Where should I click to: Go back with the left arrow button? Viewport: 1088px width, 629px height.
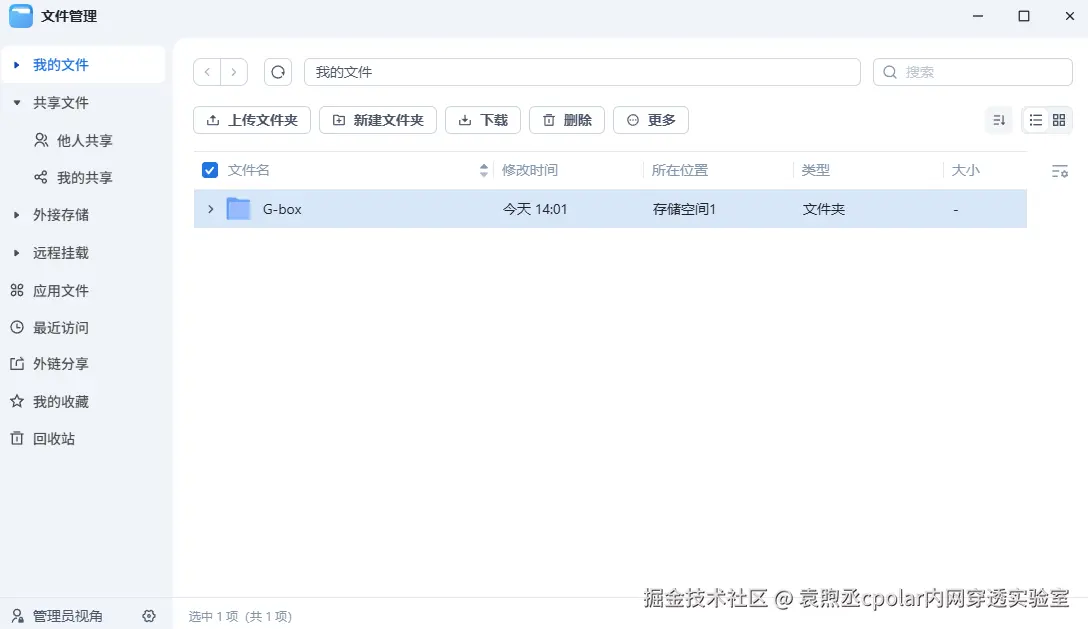(x=207, y=72)
